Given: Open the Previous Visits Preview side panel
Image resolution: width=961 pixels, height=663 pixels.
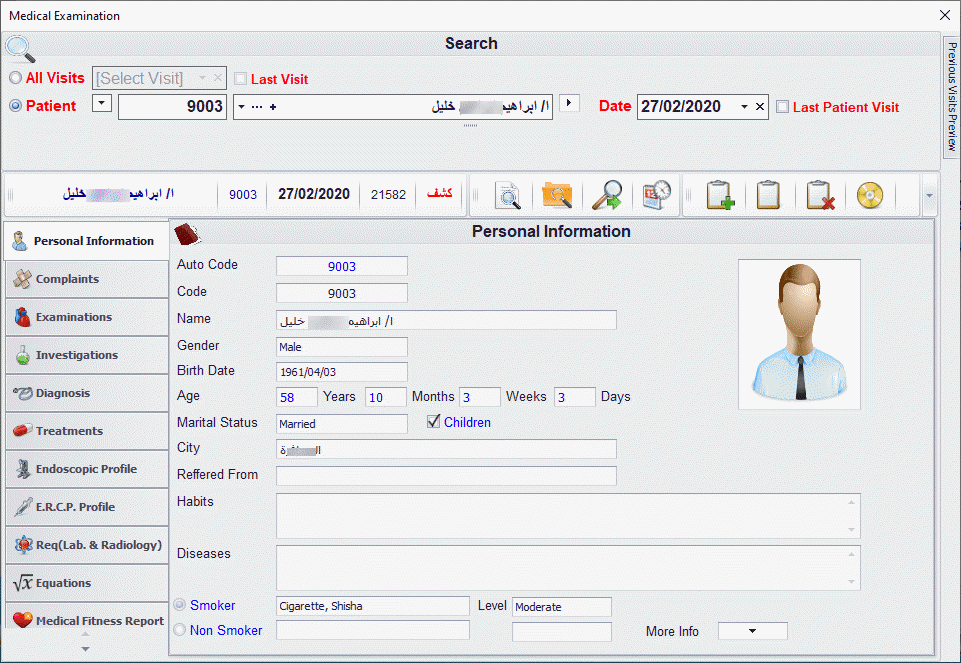Looking at the screenshot, I should tap(951, 97).
